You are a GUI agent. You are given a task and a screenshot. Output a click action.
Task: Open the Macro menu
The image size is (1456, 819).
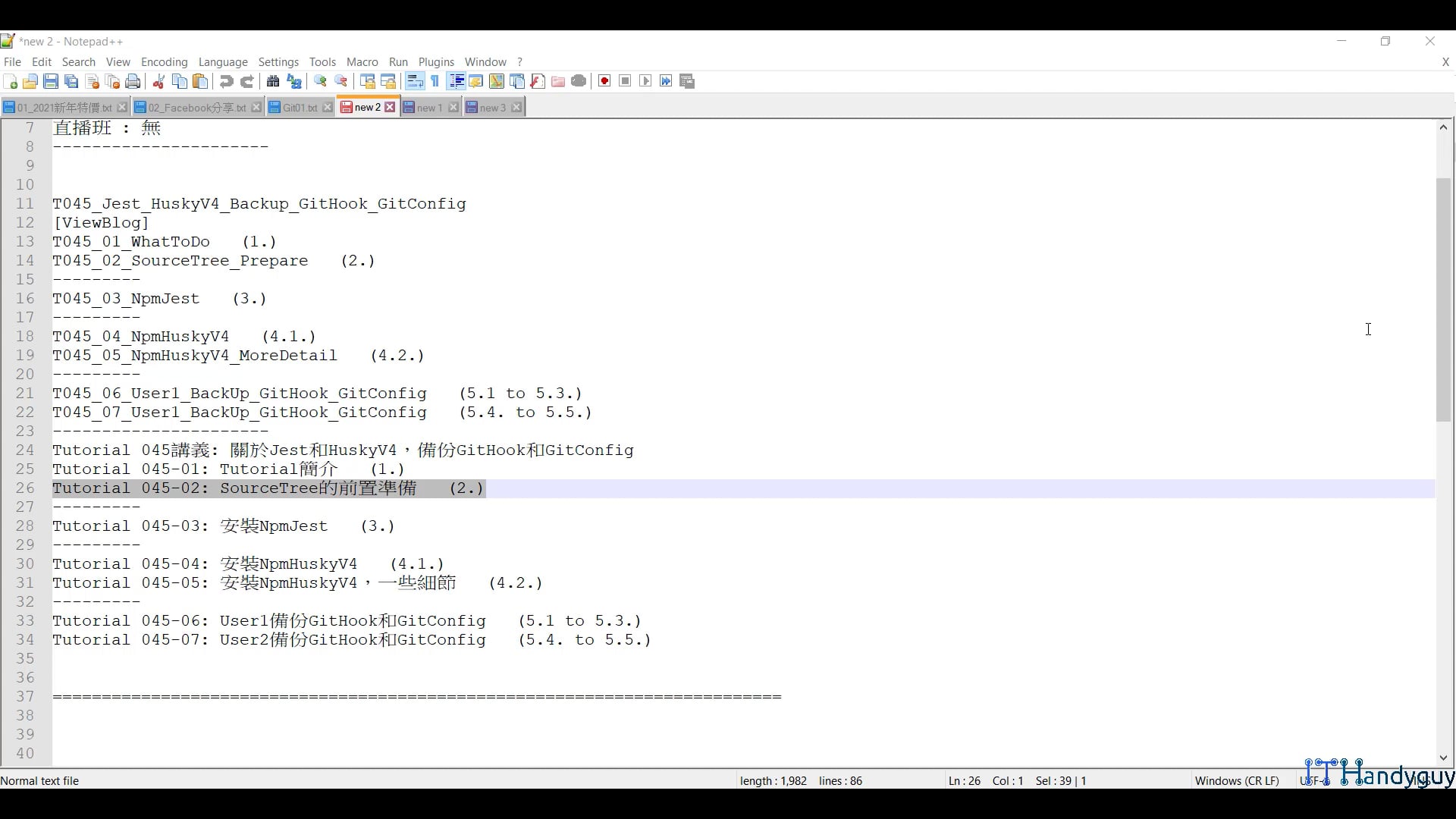click(x=362, y=61)
